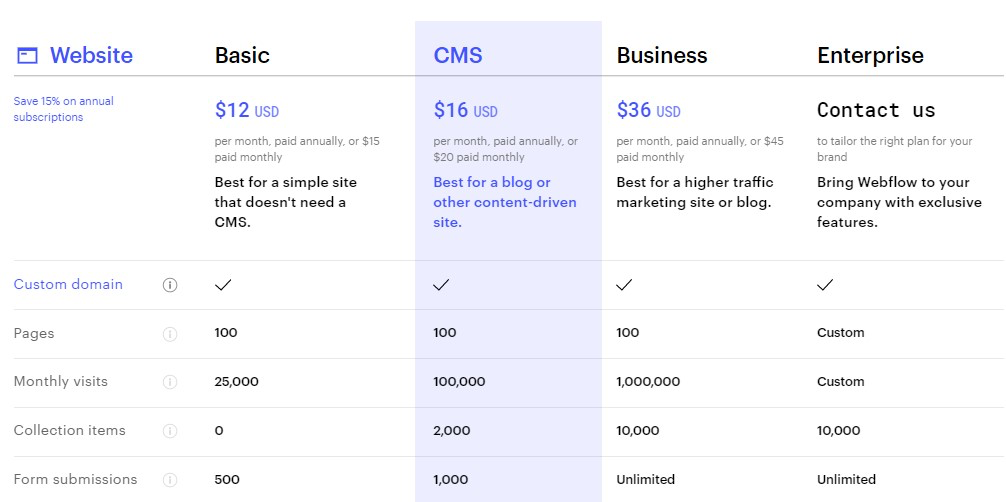Select the Basic plan heading

point(242,56)
